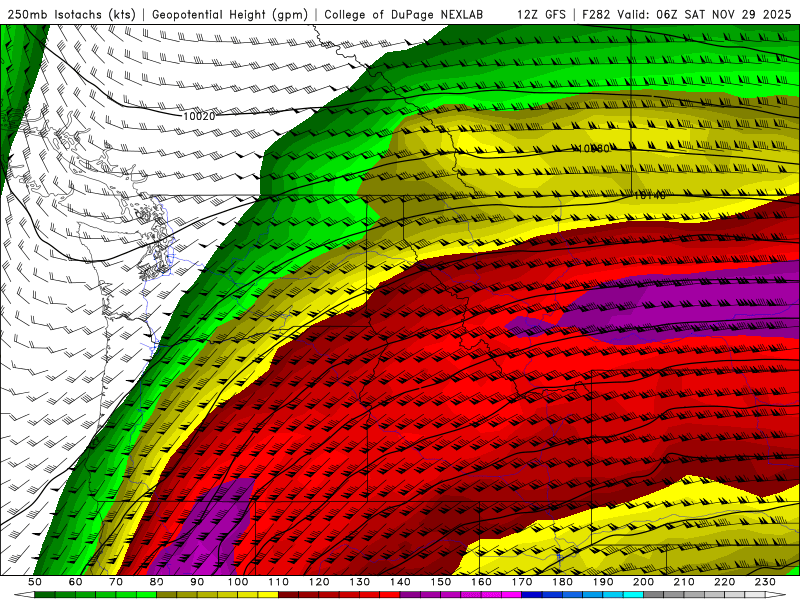Select the dark blue swatch below 170

532,595
